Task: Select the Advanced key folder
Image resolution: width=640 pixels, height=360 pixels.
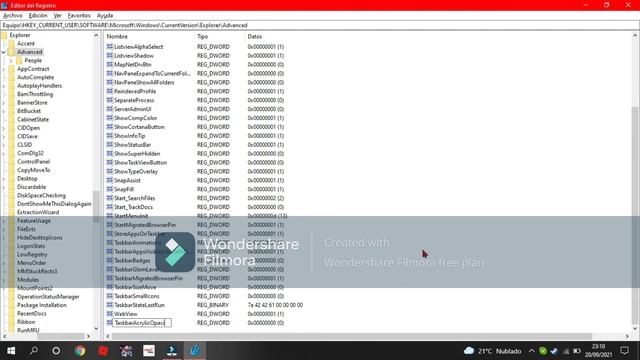Action: coord(29,52)
